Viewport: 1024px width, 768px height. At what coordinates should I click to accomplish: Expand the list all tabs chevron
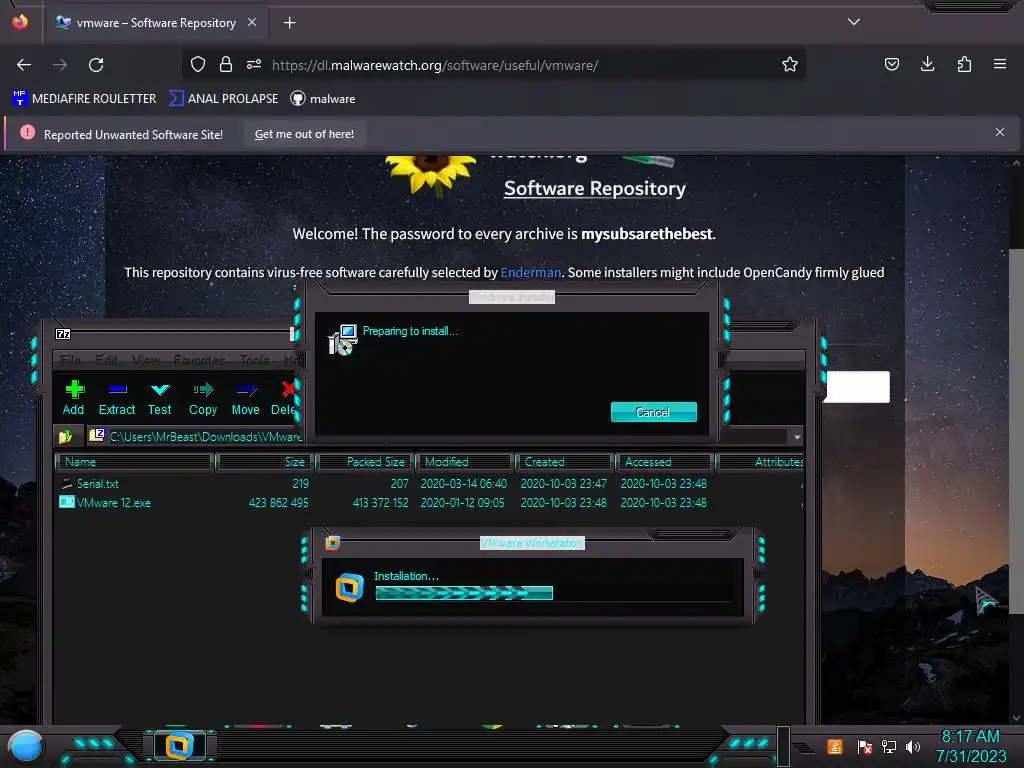coord(854,22)
